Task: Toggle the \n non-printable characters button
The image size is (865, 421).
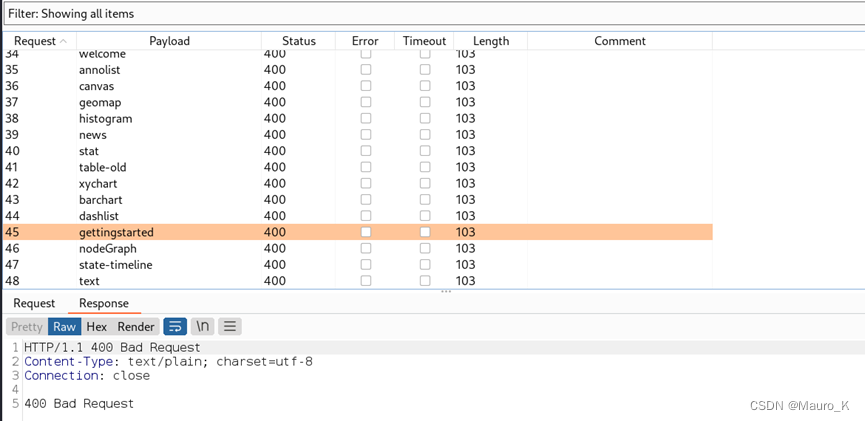Action: pos(202,327)
